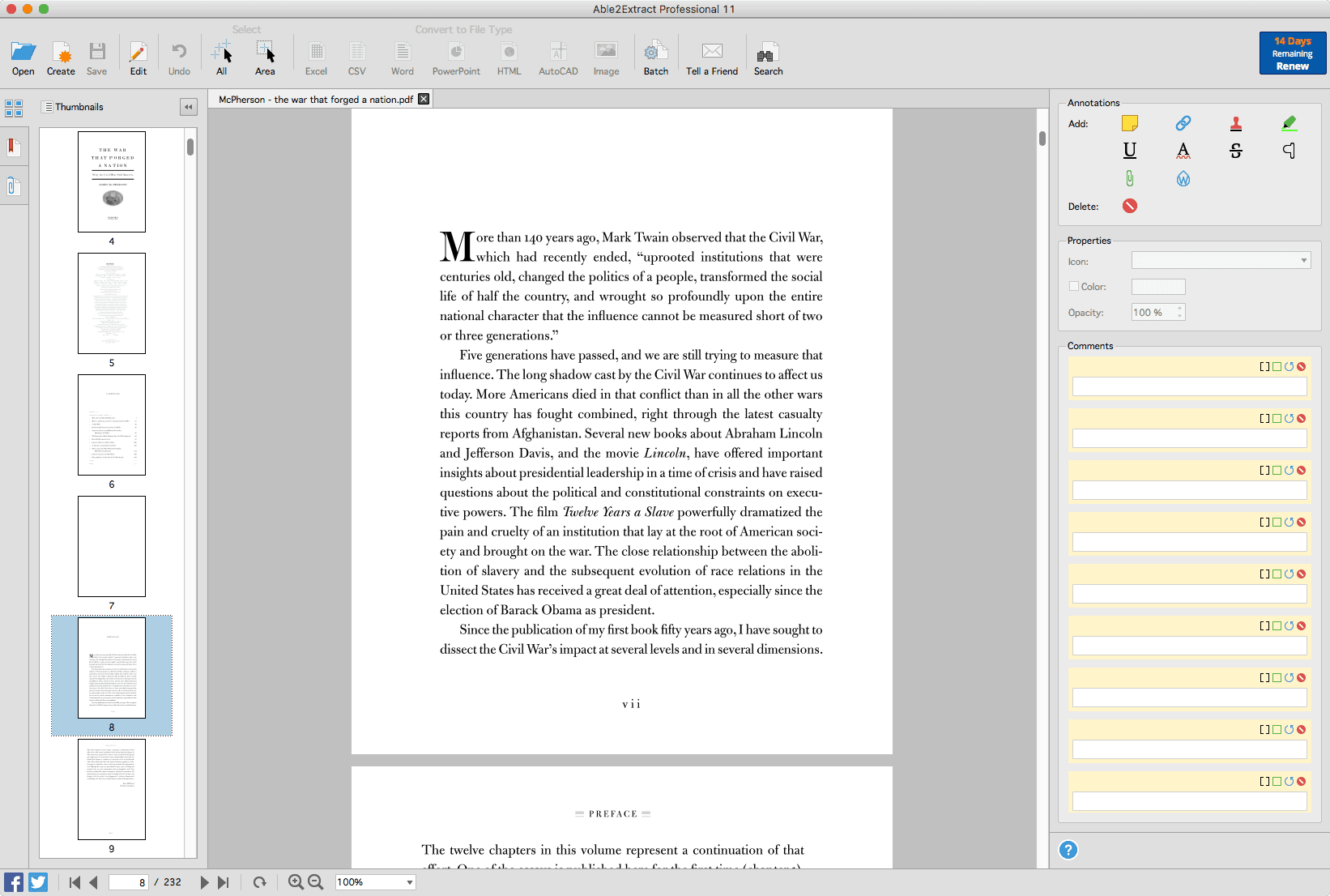
Task: Click the first comment text field
Action: (x=1189, y=386)
